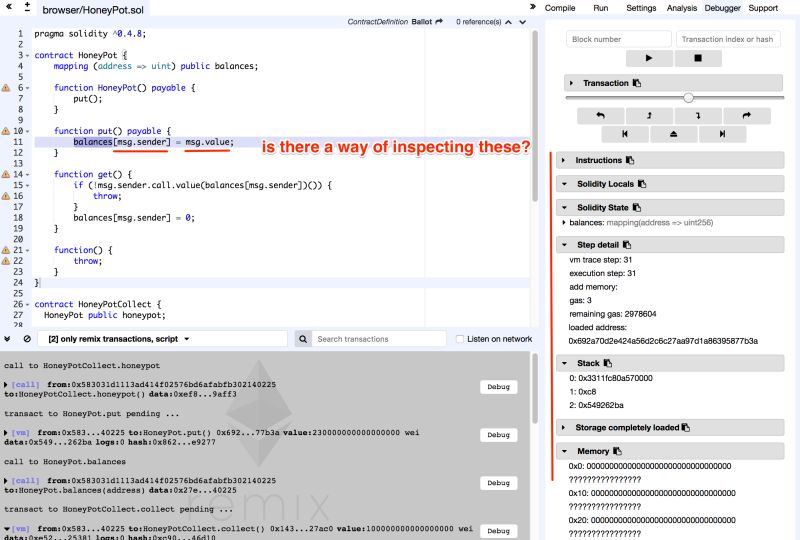This screenshot has height=540, width=800.
Task: Open the Settings tab
Action: click(x=641, y=8)
